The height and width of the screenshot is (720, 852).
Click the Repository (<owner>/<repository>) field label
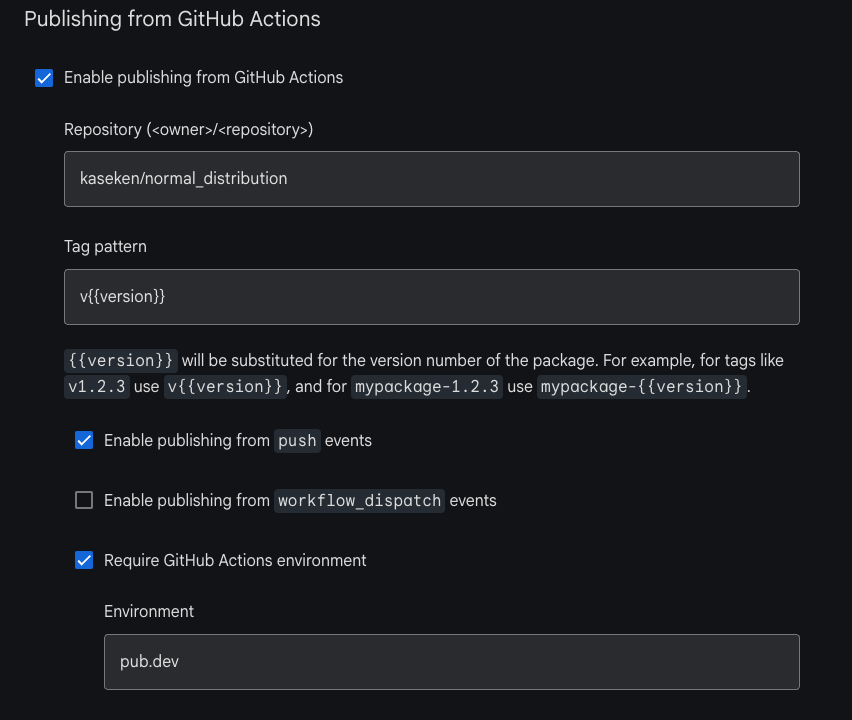click(x=189, y=129)
